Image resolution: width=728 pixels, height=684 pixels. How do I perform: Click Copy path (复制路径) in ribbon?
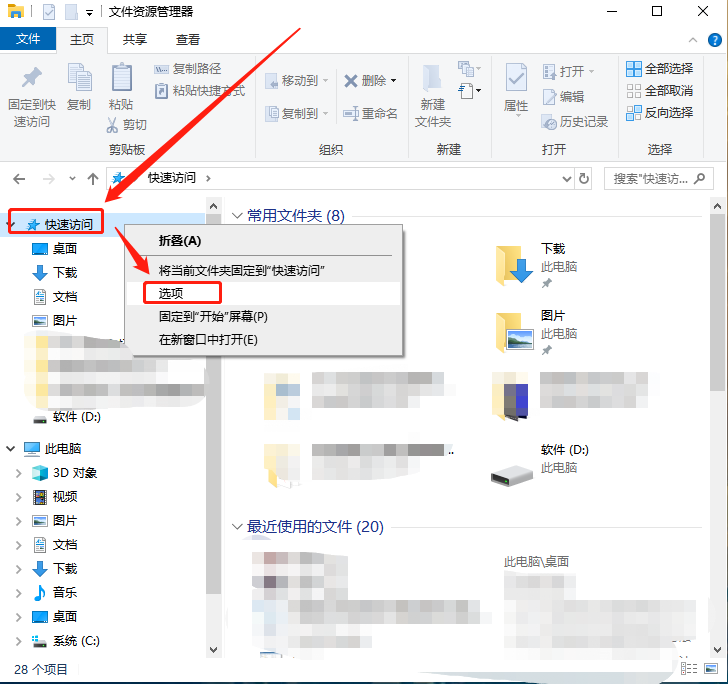click(188, 69)
